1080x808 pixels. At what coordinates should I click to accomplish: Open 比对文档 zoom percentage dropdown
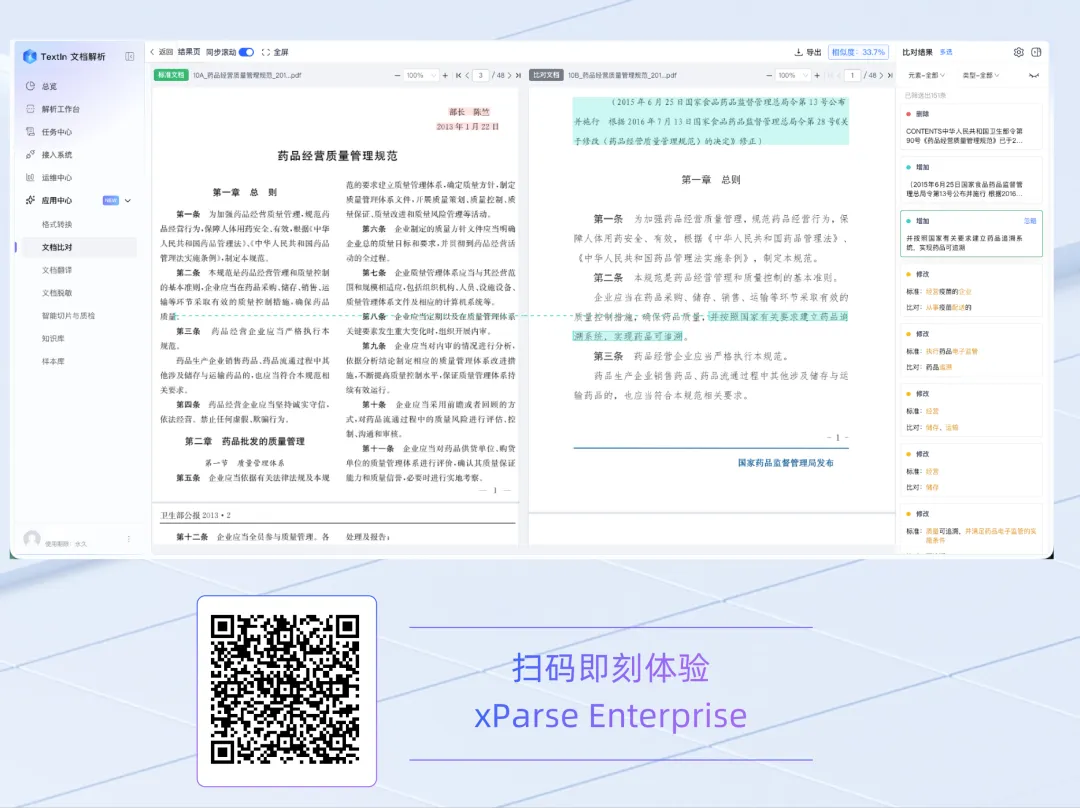[793, 75]
